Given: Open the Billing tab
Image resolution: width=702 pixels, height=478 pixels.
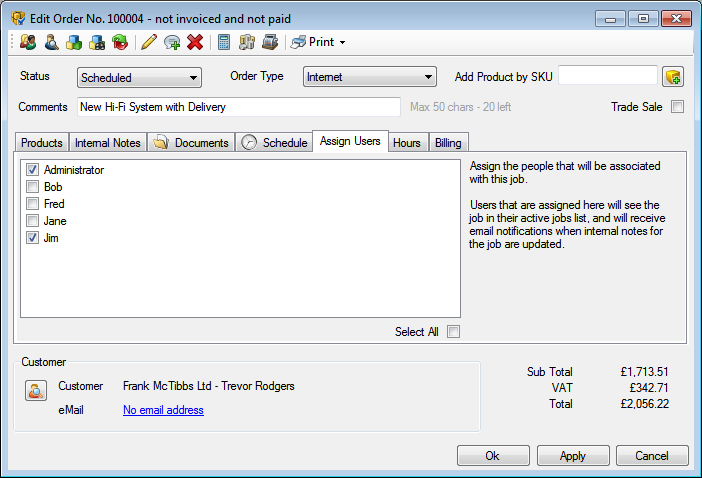Looking at the screenshot, I should [447, 143].
